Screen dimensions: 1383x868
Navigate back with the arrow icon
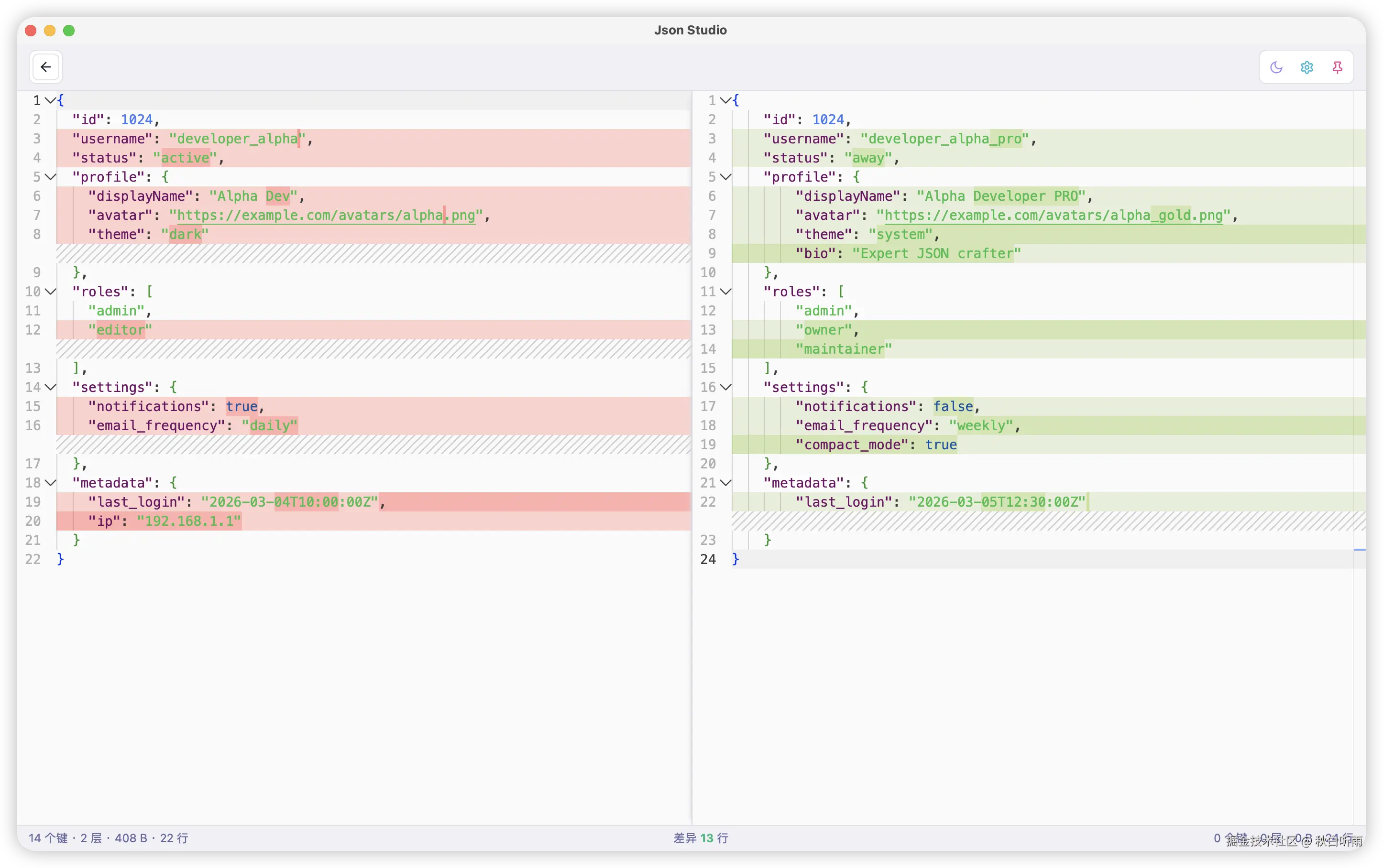pos(46,66)
